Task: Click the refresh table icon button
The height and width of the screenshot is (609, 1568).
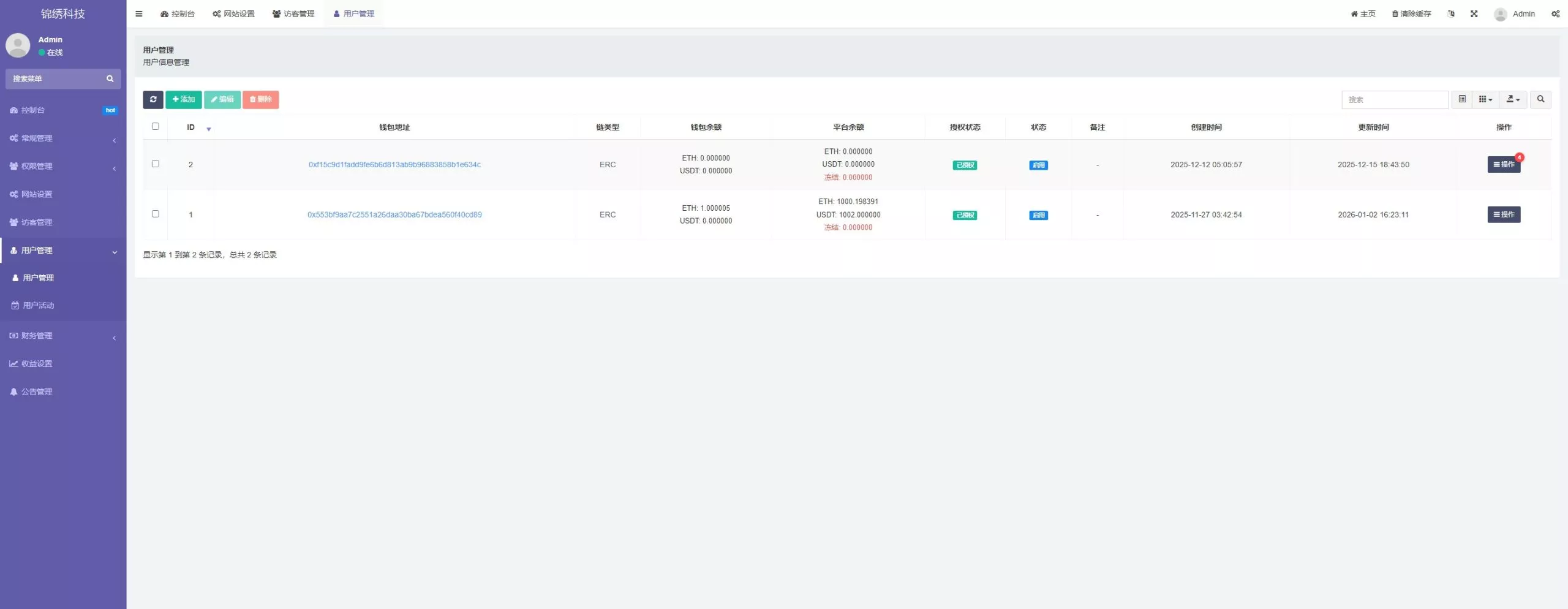Action: coord(153,99)
